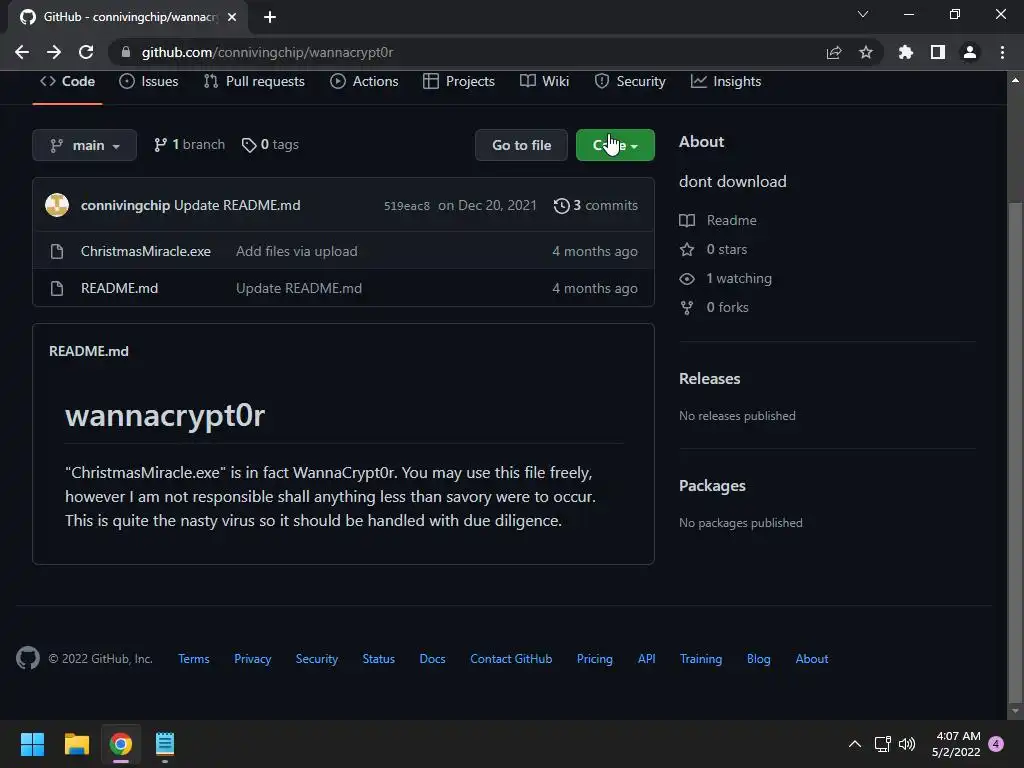Open the Chrome extensions puzzle icon
The height and width of the screenshot is (768, 1024).
click(x=905, y=52)
